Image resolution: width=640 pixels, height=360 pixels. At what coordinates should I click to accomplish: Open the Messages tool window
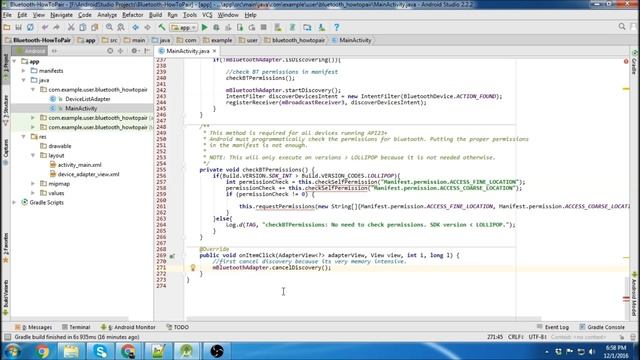point(33,327)
